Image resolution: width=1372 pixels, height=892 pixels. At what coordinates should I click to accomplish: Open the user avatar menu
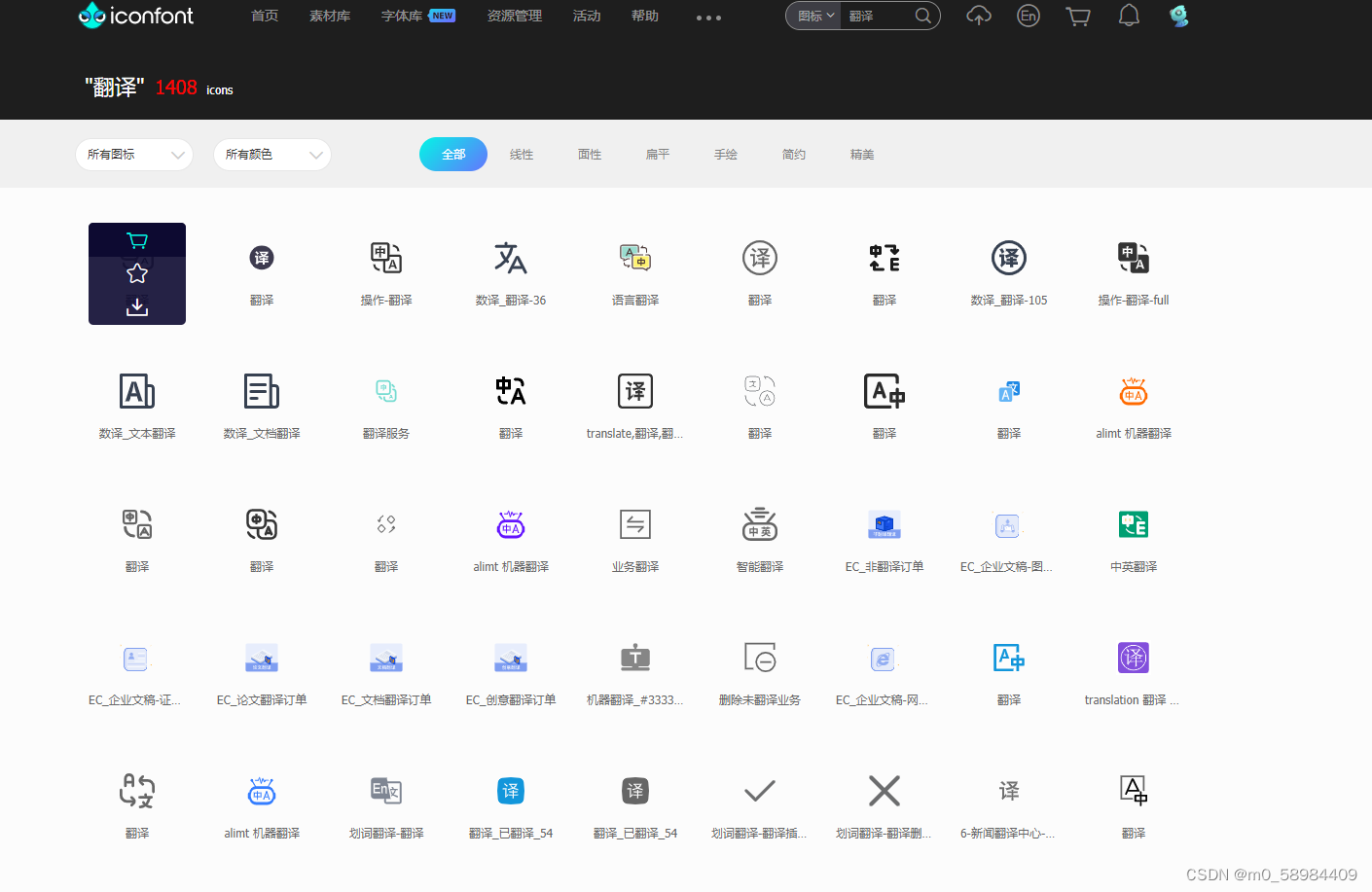pyautogui.click(x=1179, y=16)
